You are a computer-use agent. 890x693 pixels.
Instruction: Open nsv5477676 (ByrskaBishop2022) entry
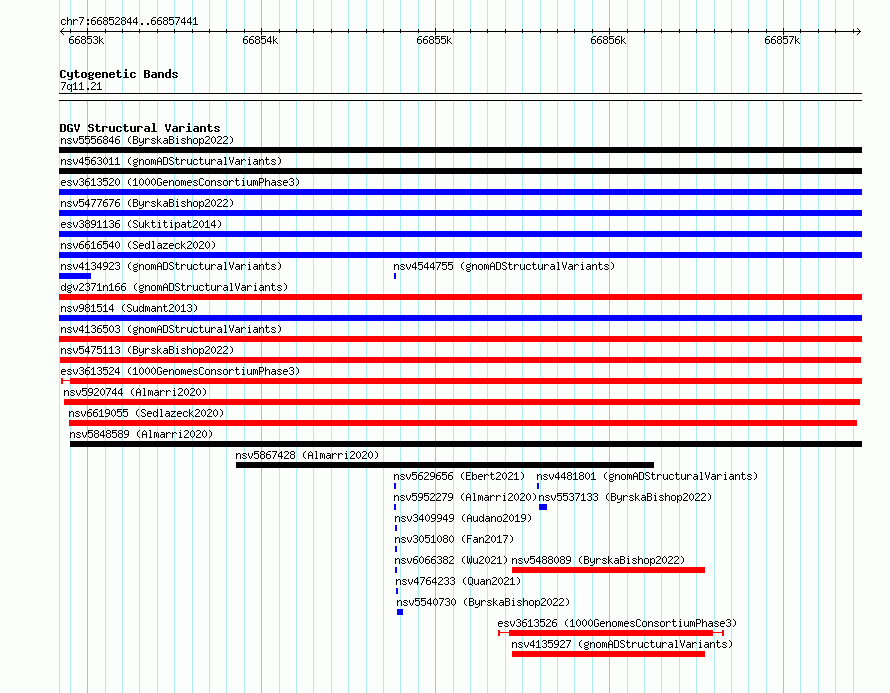coord(147,203)
